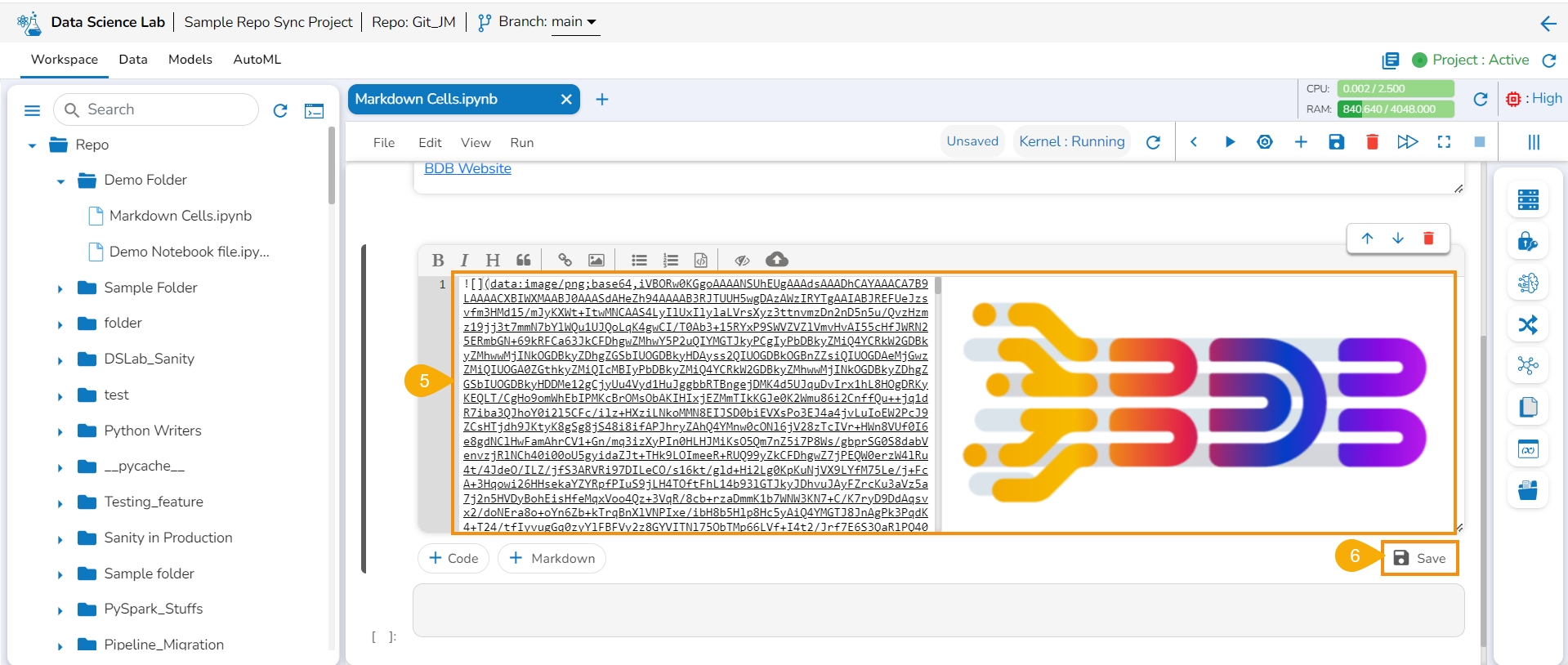This screenshot has width=1568, height=665.
Task: Click the Save button below the cell
Action: click(1419, 558)
